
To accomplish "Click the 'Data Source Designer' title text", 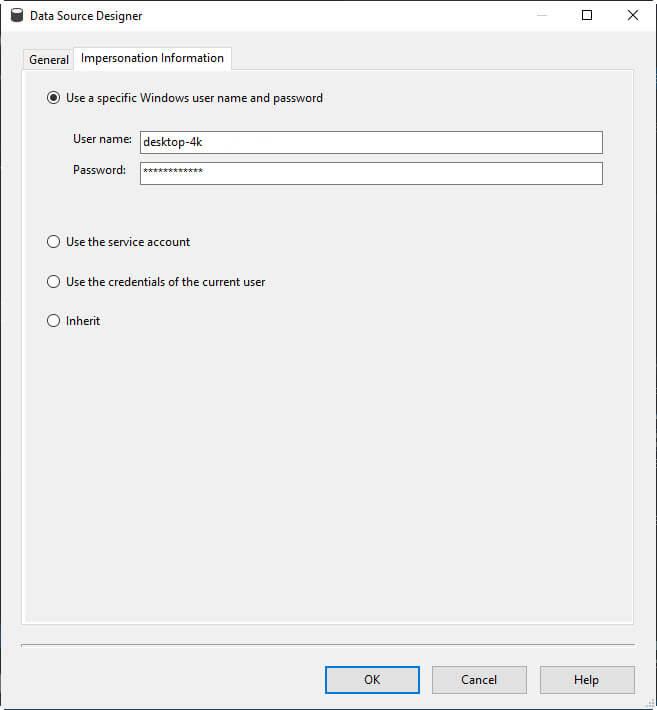I will pos(86,16).
